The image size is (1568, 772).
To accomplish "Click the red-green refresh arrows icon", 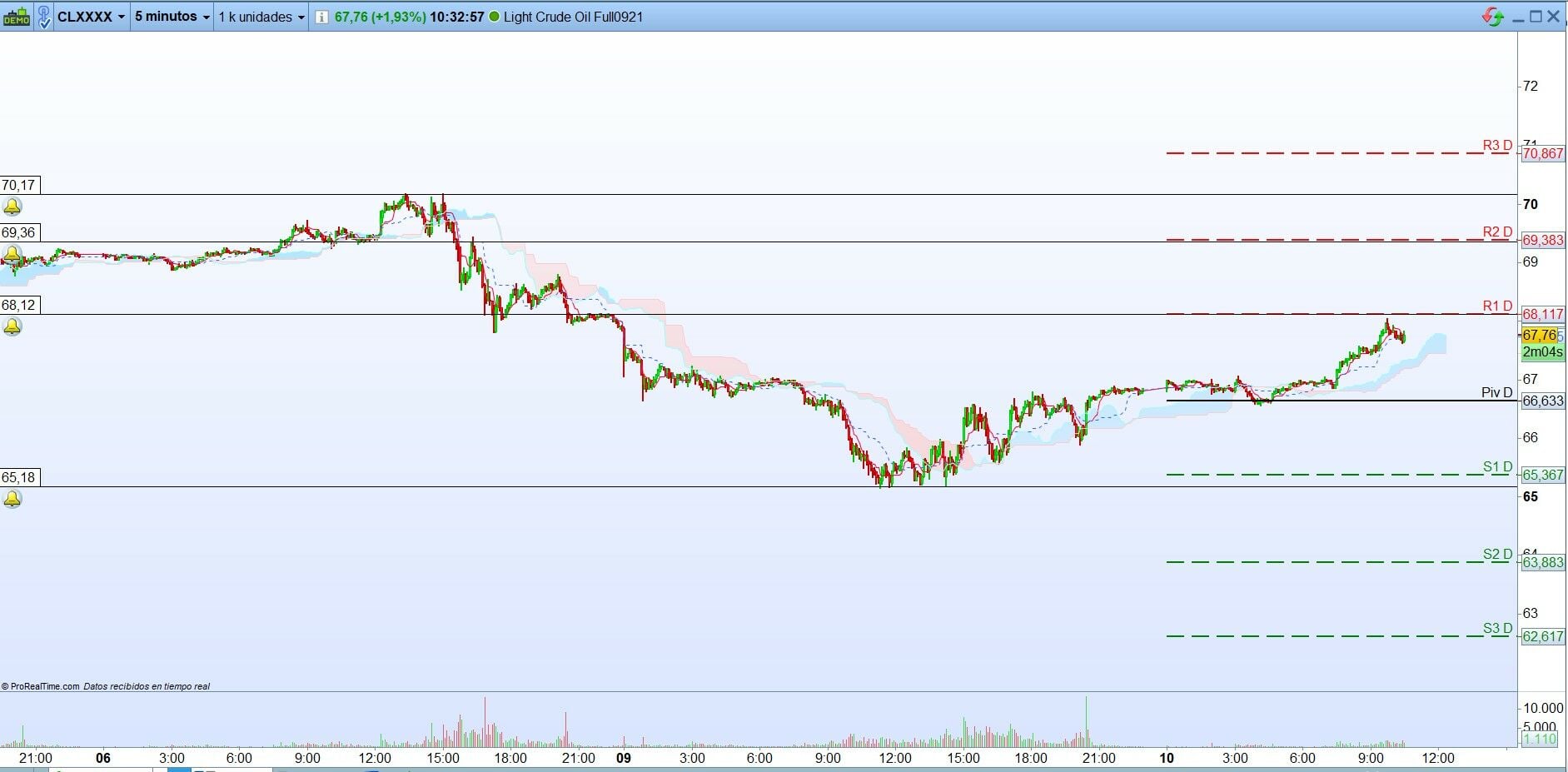I will click(1492, 17).
